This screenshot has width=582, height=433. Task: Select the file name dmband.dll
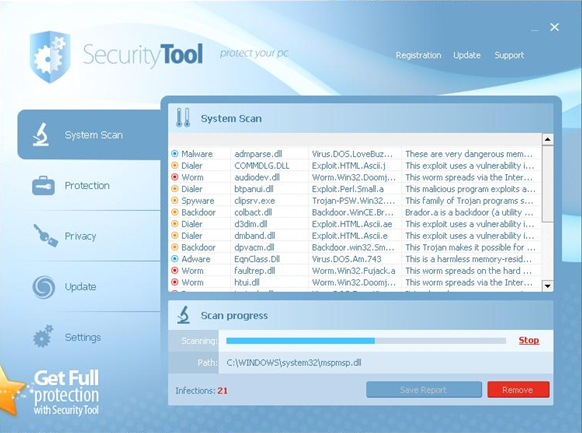tap(255, 236)
